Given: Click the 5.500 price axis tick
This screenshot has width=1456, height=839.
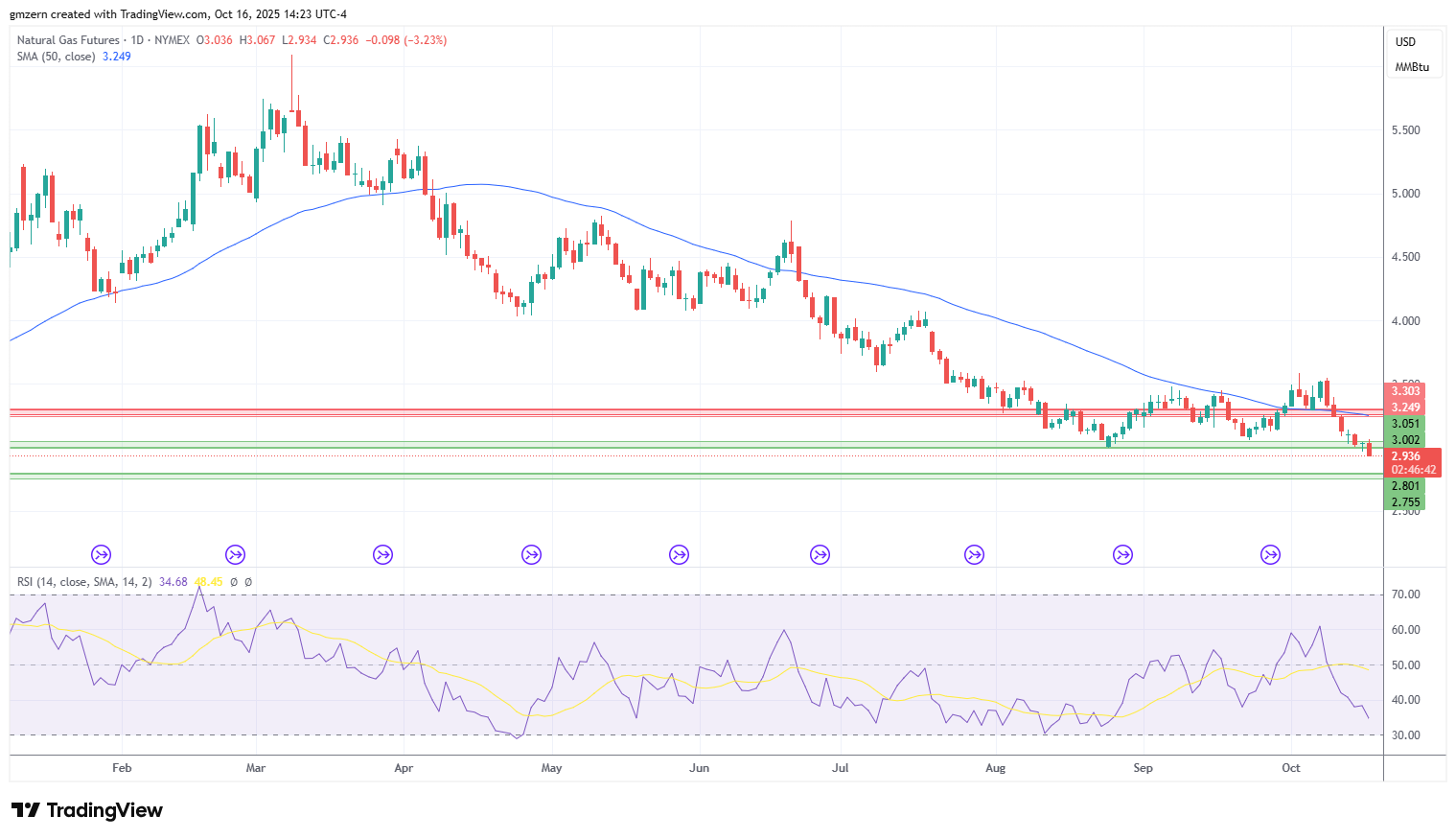Looking at the screenshot, I should pos(1406,130).
